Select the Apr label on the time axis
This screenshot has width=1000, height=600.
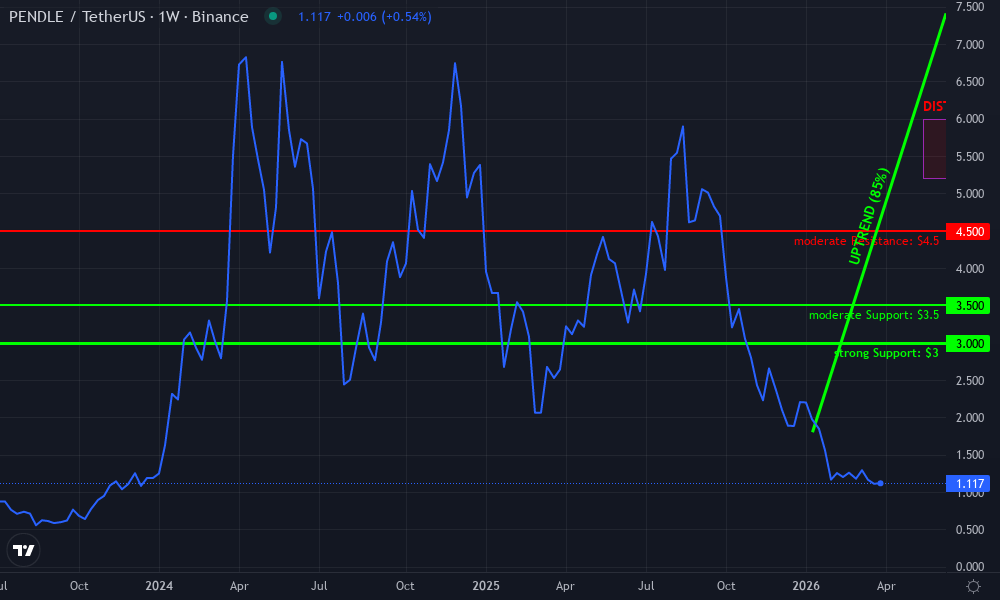[x=885, y=587]
